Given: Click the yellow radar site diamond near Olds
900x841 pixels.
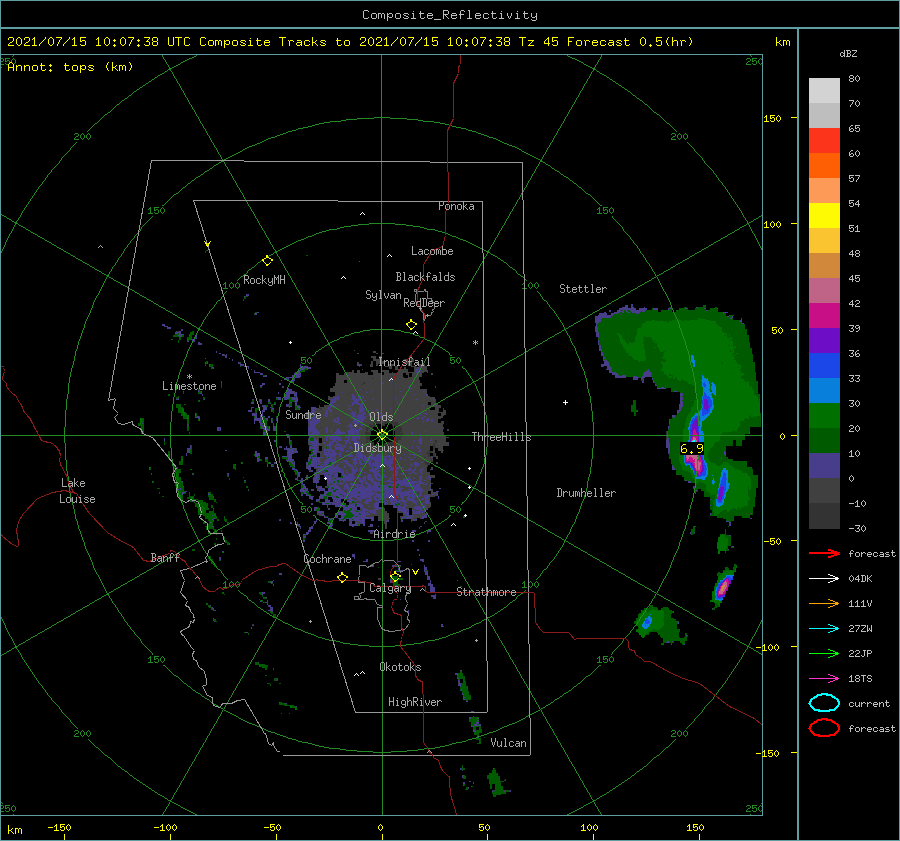Looking at the screenshot, I should point(382,435).
